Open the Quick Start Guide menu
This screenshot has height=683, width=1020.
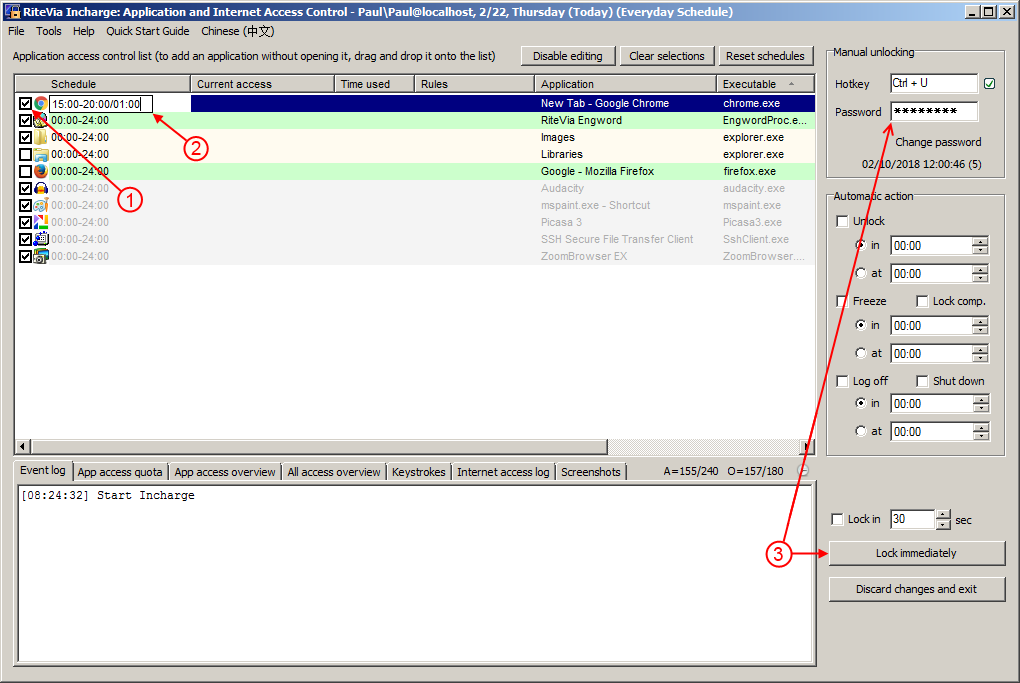148,31
